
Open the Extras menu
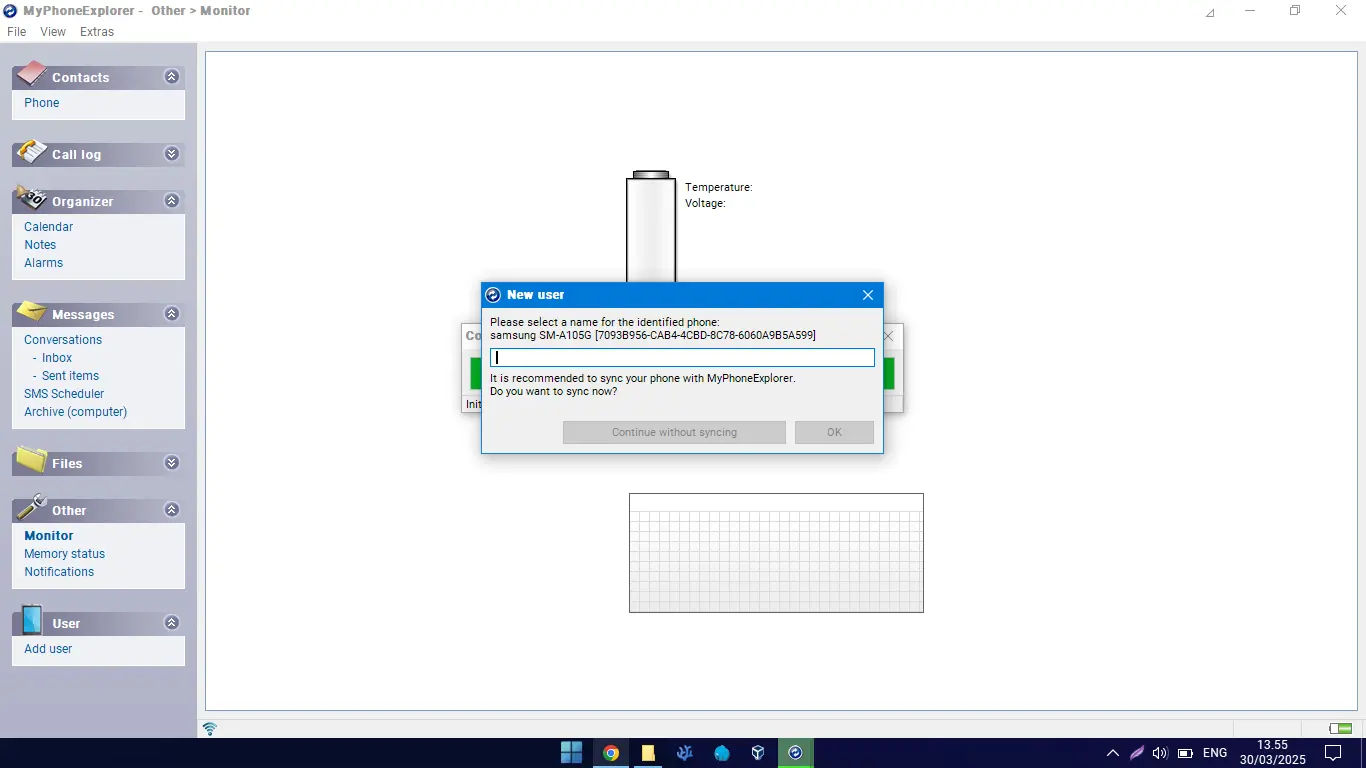(97, 32)
